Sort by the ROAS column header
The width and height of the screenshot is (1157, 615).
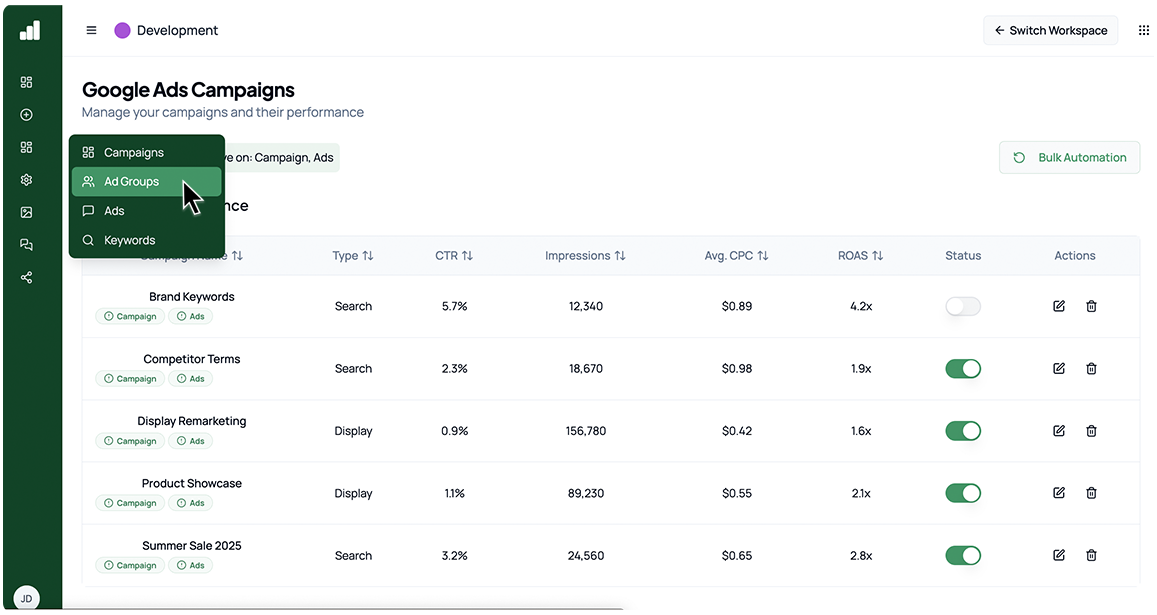coord(860,255)
